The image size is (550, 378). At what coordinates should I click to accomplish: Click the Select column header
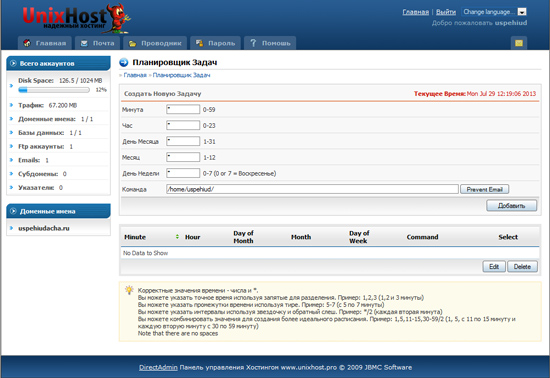point(508,237)
